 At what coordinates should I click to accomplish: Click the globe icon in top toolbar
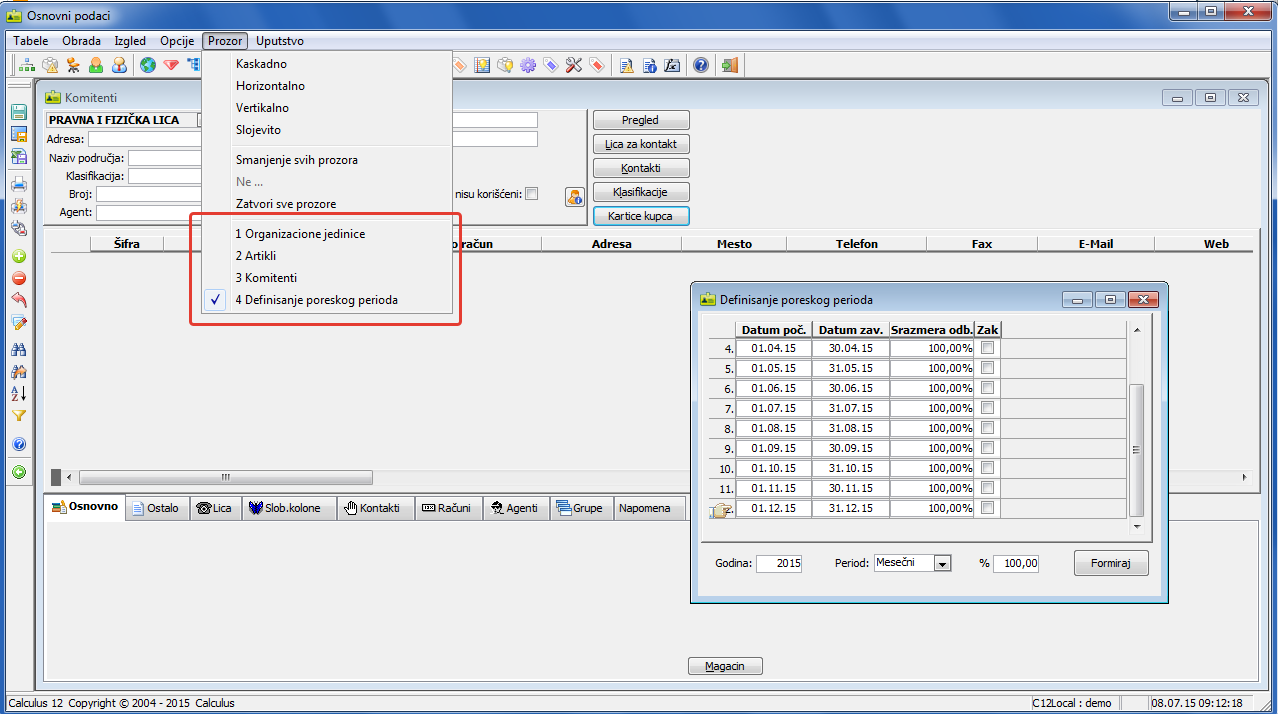(x=148, y=66)
